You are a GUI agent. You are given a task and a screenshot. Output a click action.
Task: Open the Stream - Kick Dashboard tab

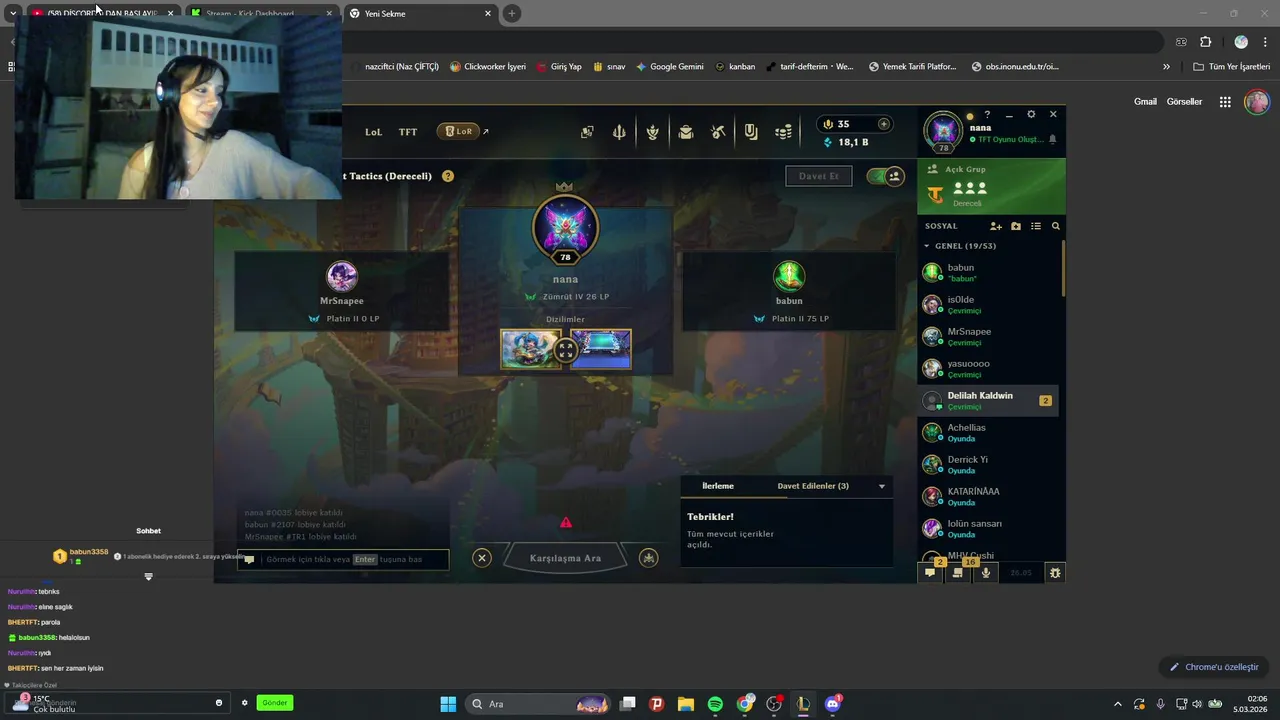[262, 14]
